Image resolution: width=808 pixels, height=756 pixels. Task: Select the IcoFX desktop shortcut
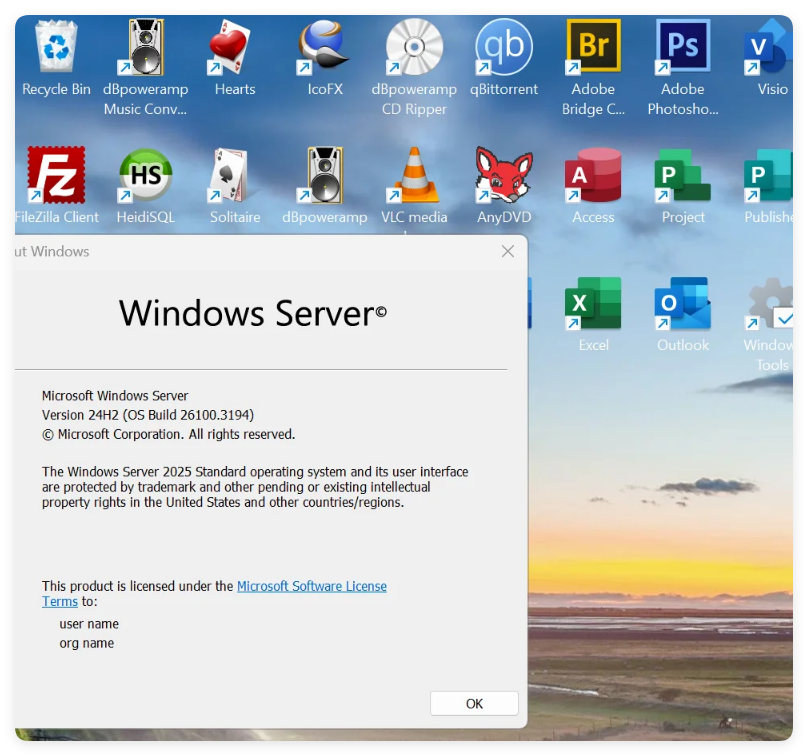[325, 47]
